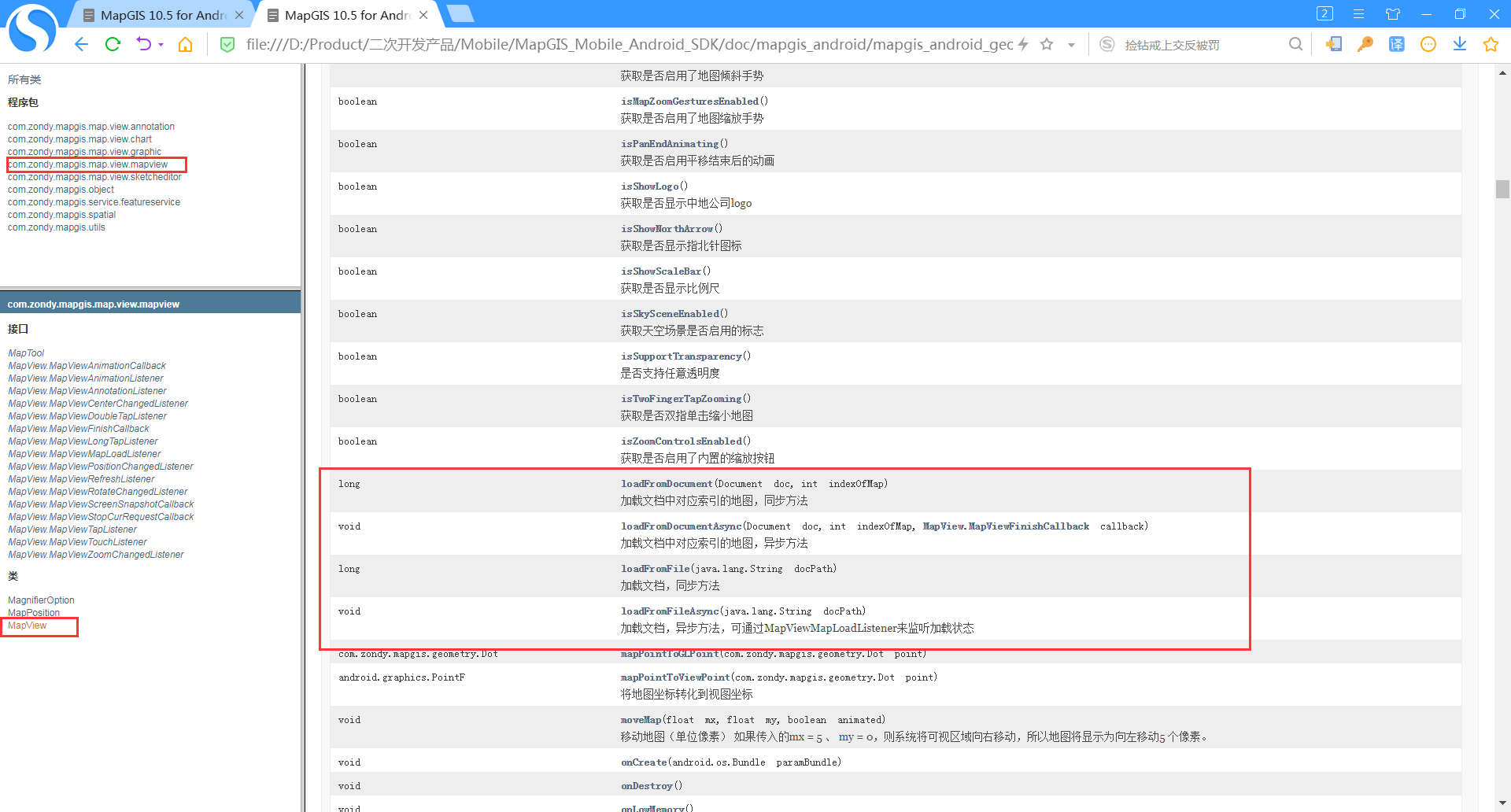Click the com.zondy.mapgis.map.view.mapview header link
This screenshot has width=1511, height=812.
coord(94,304)
